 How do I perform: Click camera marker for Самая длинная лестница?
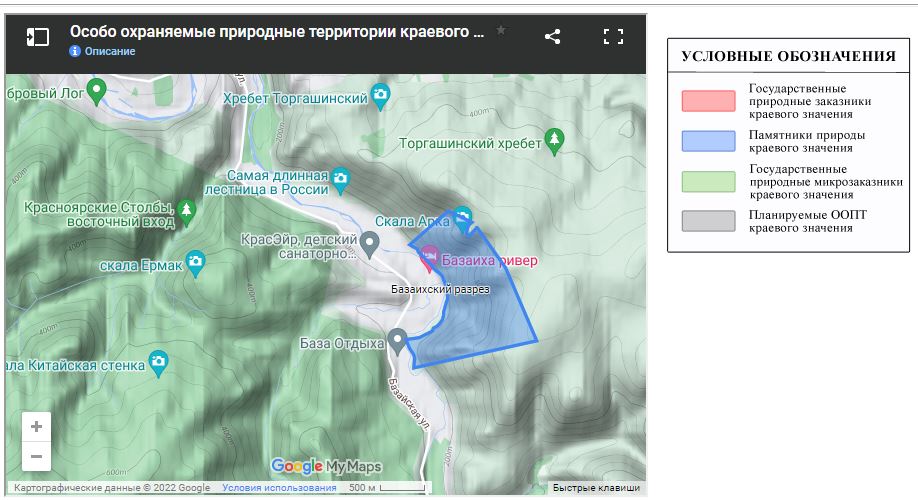point(340,180)
